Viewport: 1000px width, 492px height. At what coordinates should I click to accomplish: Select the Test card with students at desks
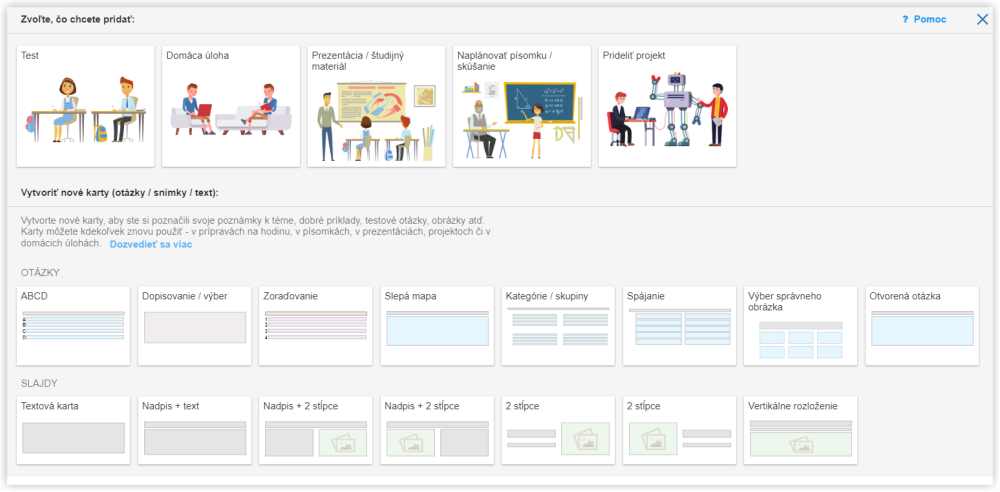86,106
